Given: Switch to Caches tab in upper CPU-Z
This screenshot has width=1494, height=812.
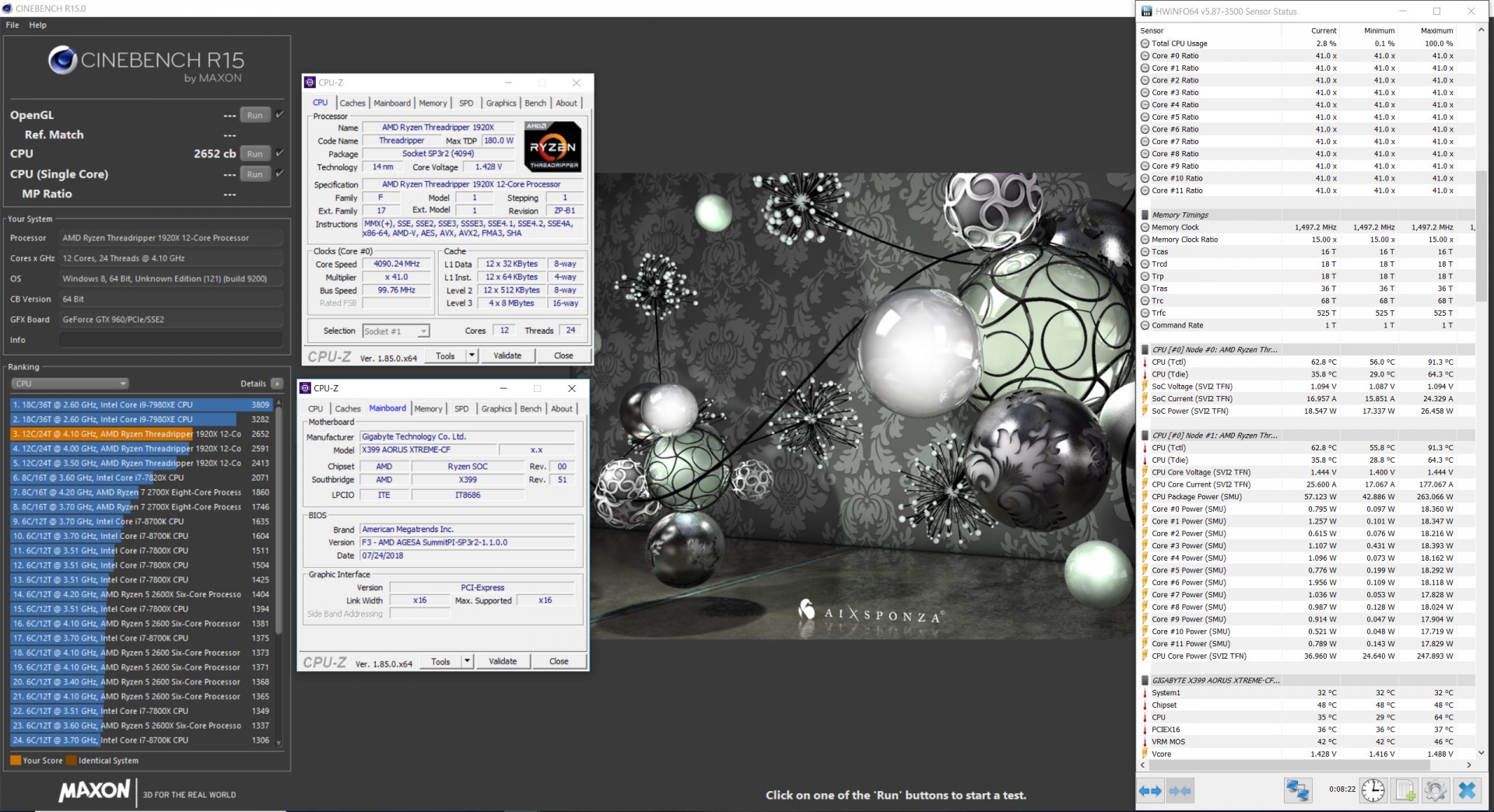Looking at the screenshot, I should click(x=352, y=103).
